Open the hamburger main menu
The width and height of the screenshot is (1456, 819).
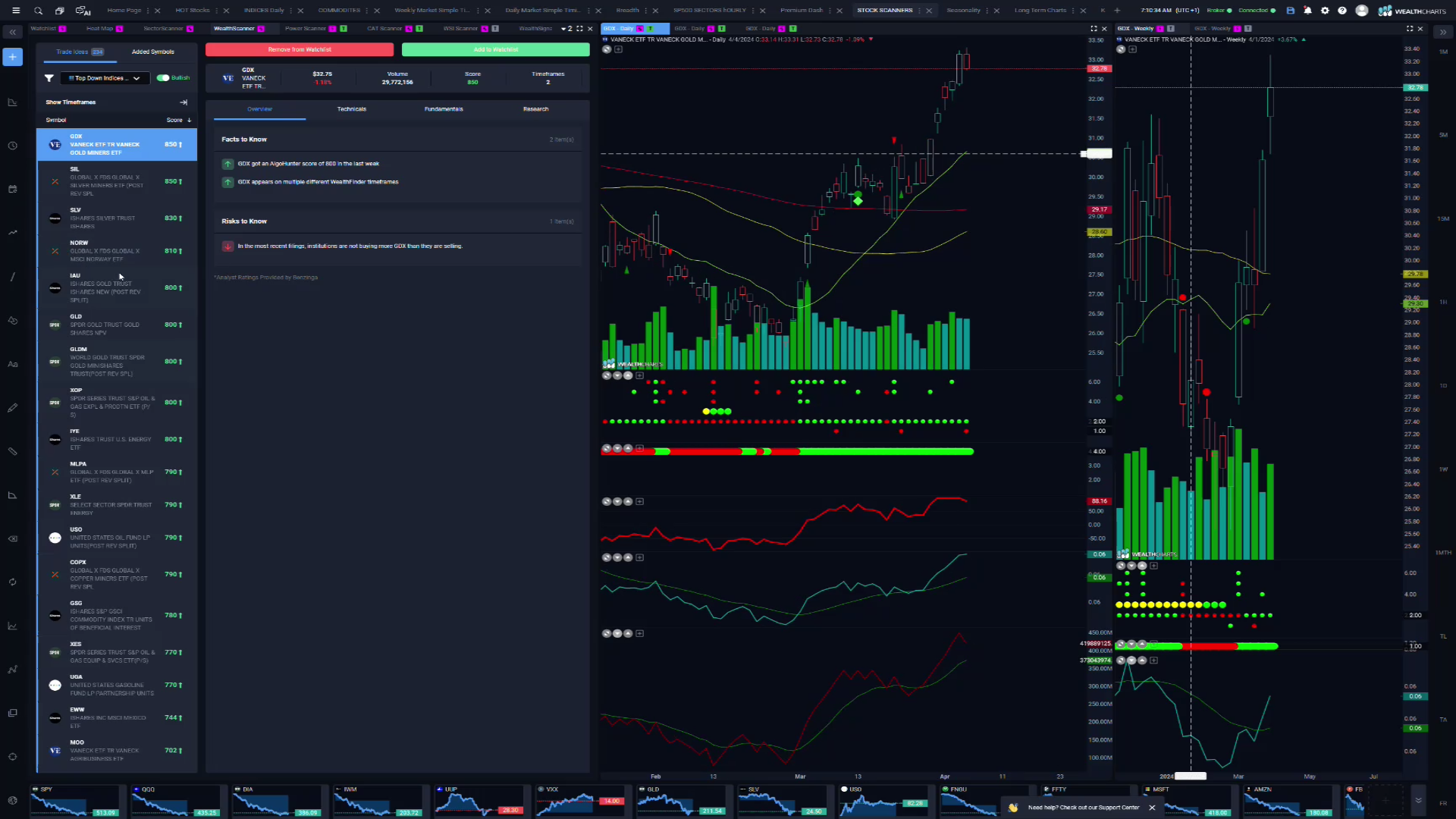point(16,11)
